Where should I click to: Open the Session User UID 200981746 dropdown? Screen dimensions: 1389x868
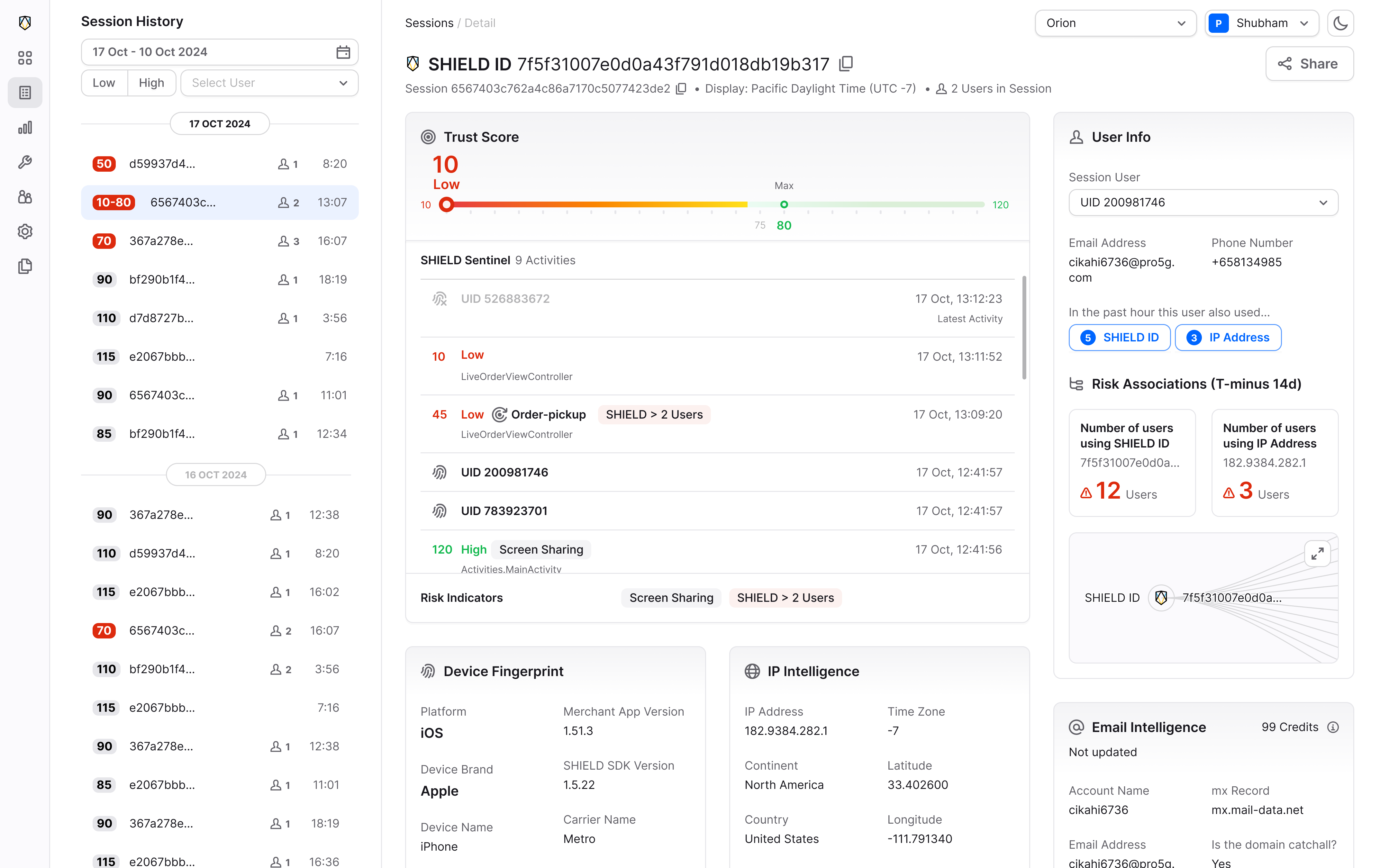point(1203,203)
